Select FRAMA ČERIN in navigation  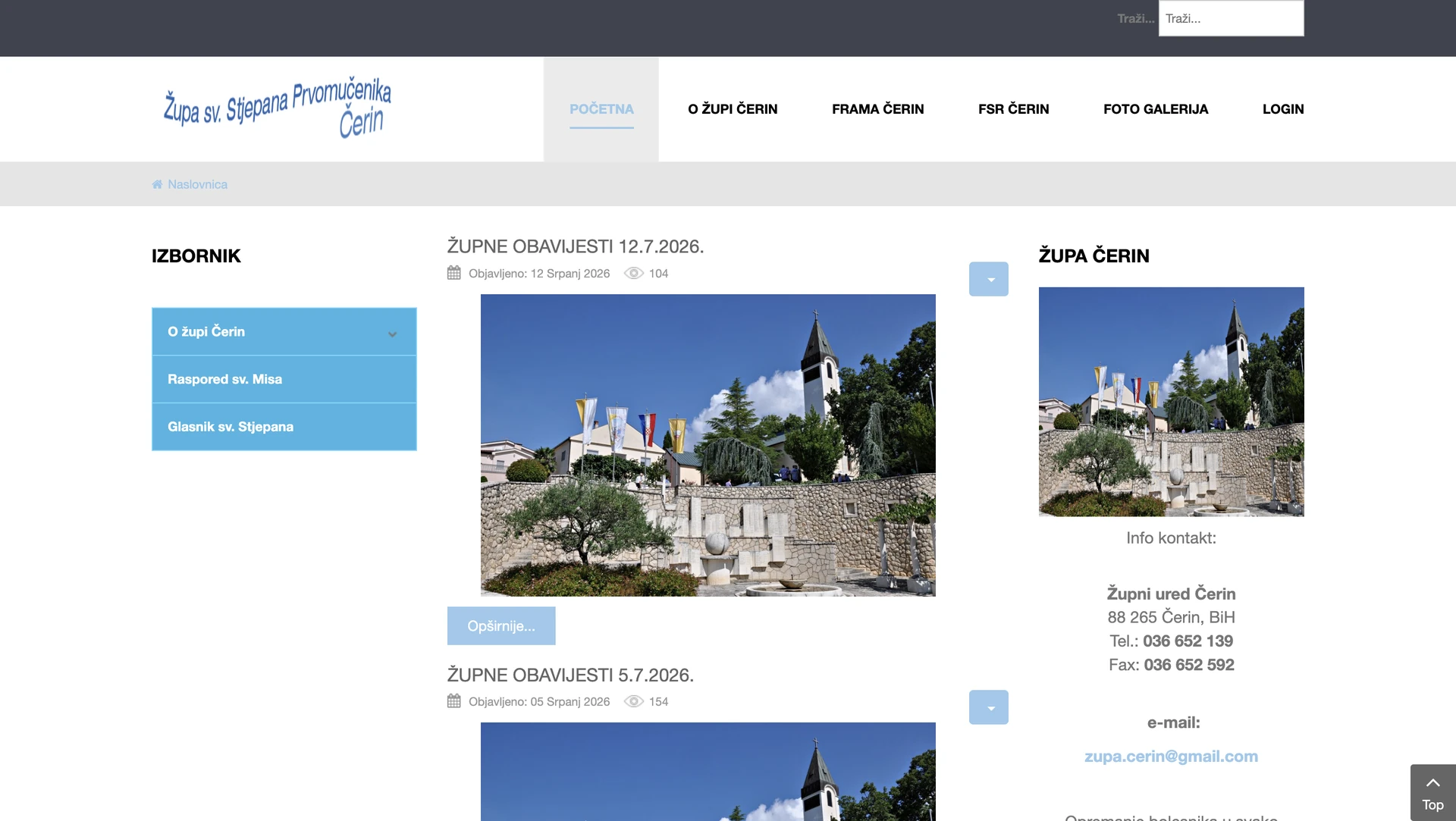(878, 109)
